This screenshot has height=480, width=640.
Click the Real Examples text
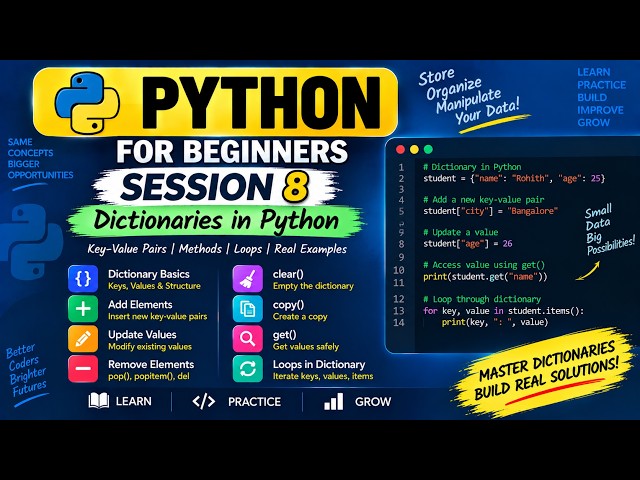click(311, 249)
